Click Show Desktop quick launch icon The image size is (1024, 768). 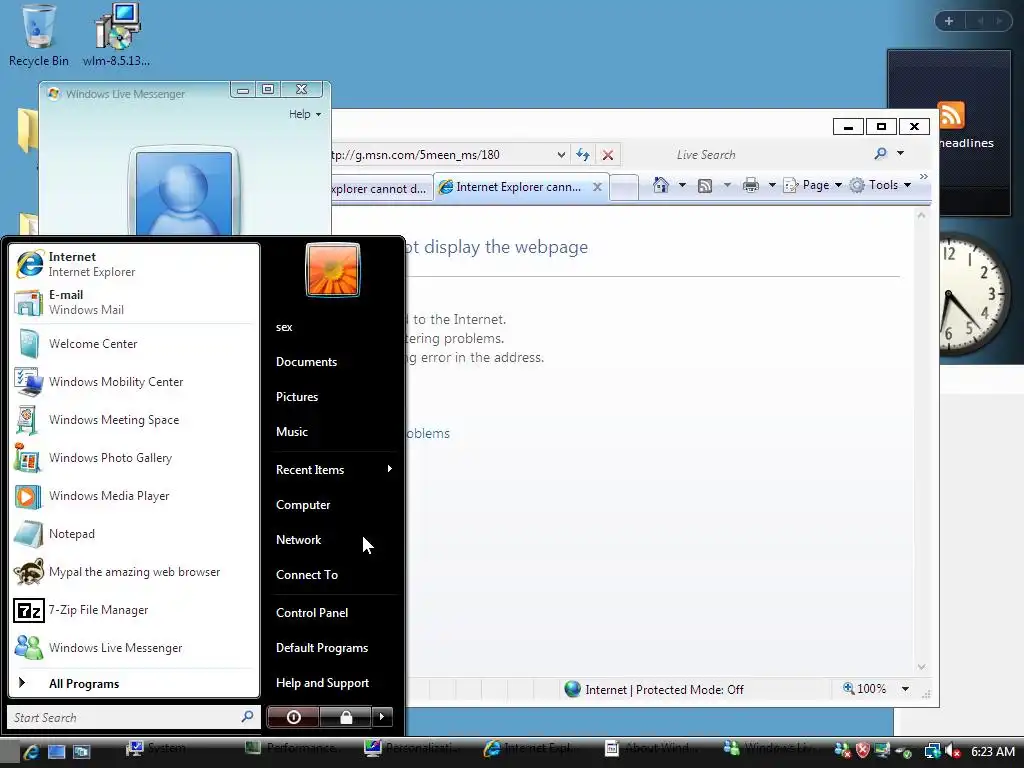[56, 752]
